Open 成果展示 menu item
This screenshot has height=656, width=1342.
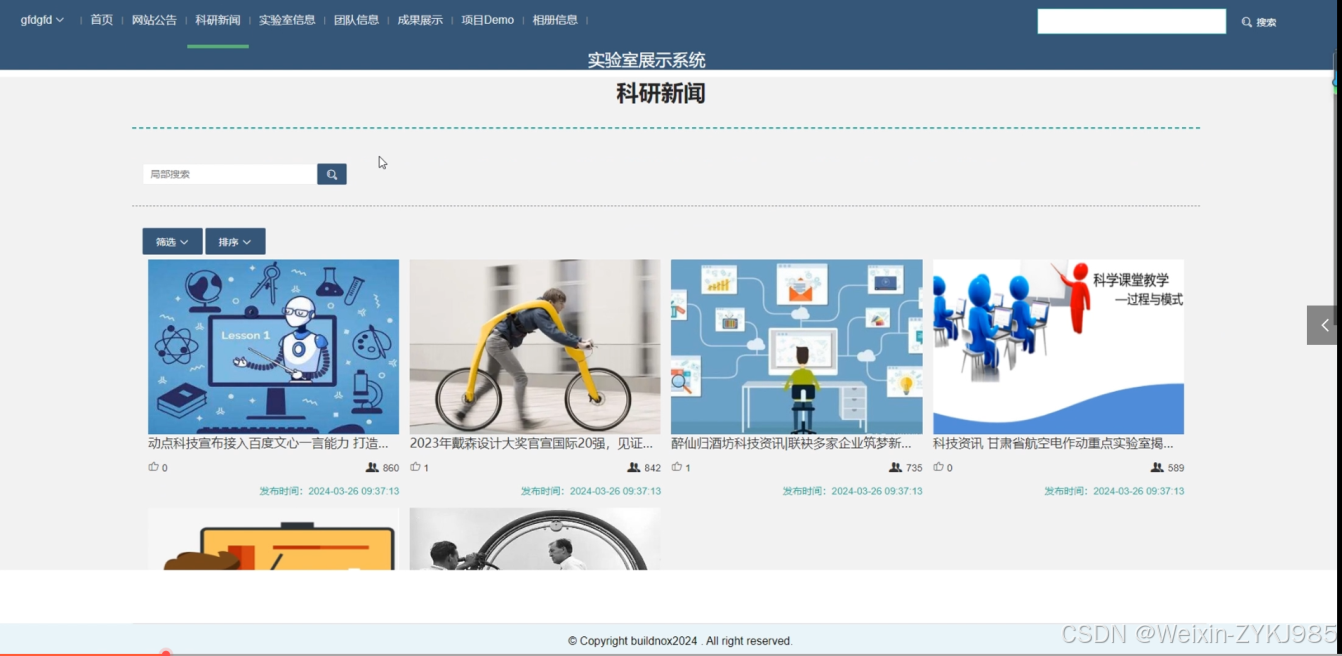coord(420,20)
